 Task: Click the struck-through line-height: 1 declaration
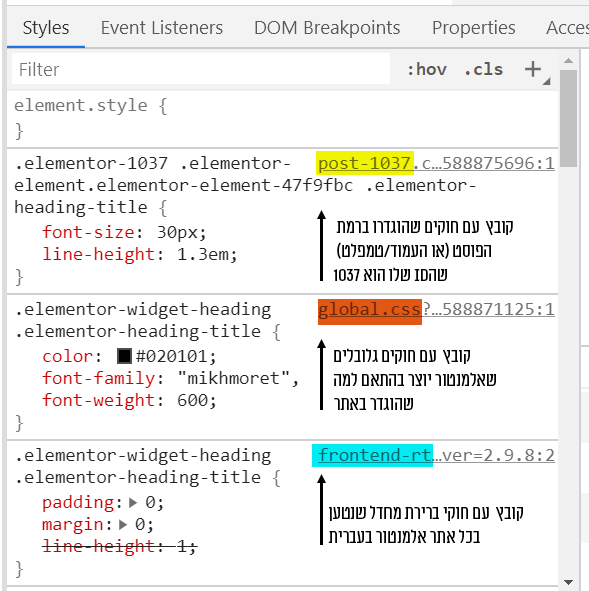pyautogui.click(x=119, y=547)
